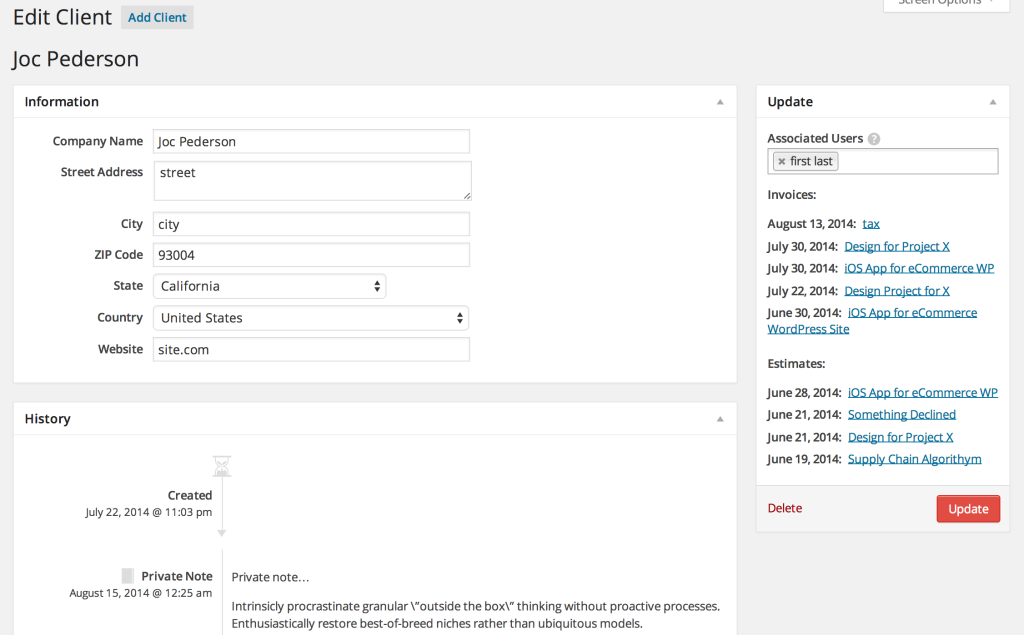Open the "Supply Chain Algorithm" estimate
This screenshot has width=1024, height=635.
(914, 458)
